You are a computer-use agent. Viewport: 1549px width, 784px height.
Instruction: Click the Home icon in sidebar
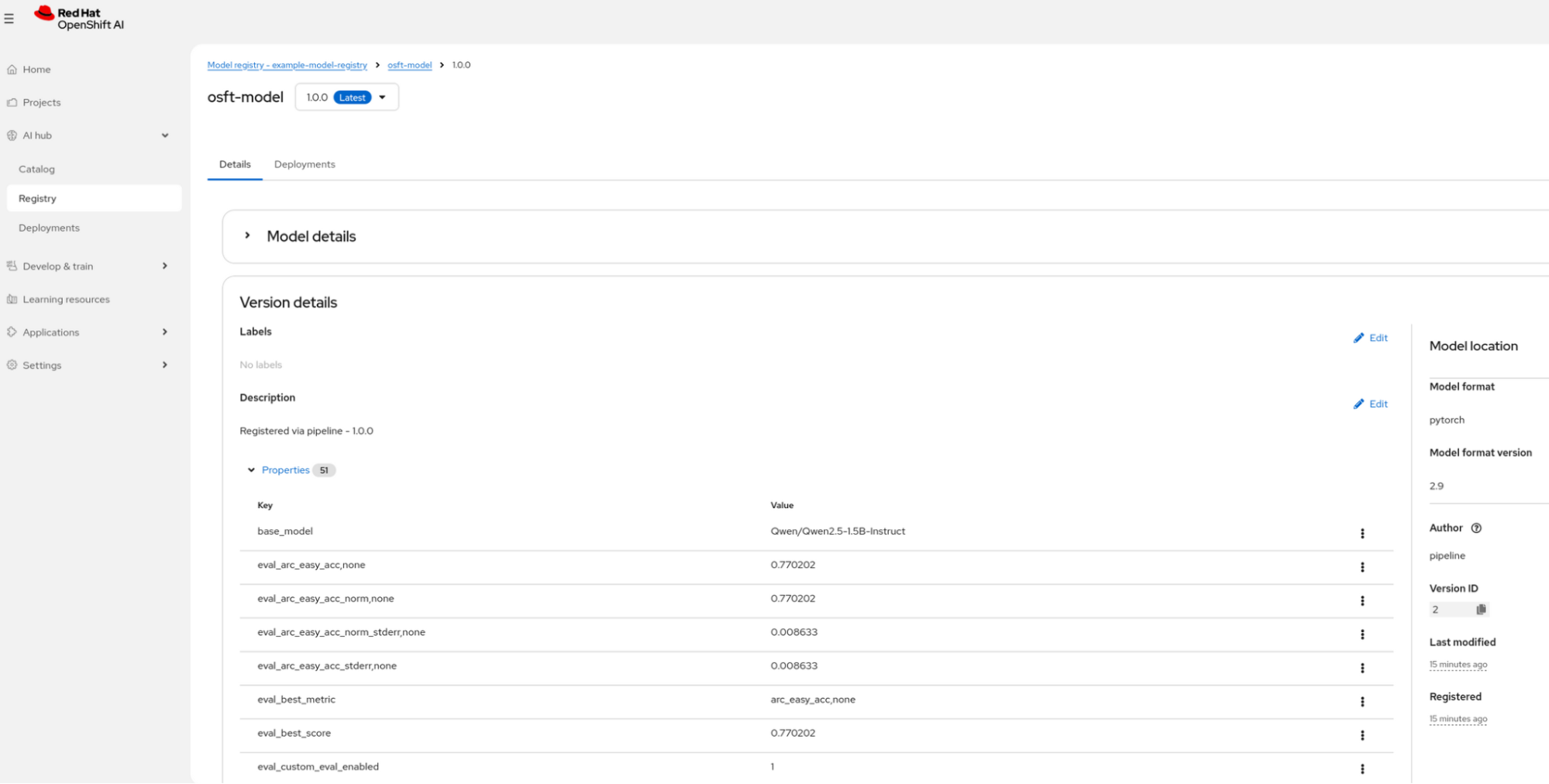point(12,69)
